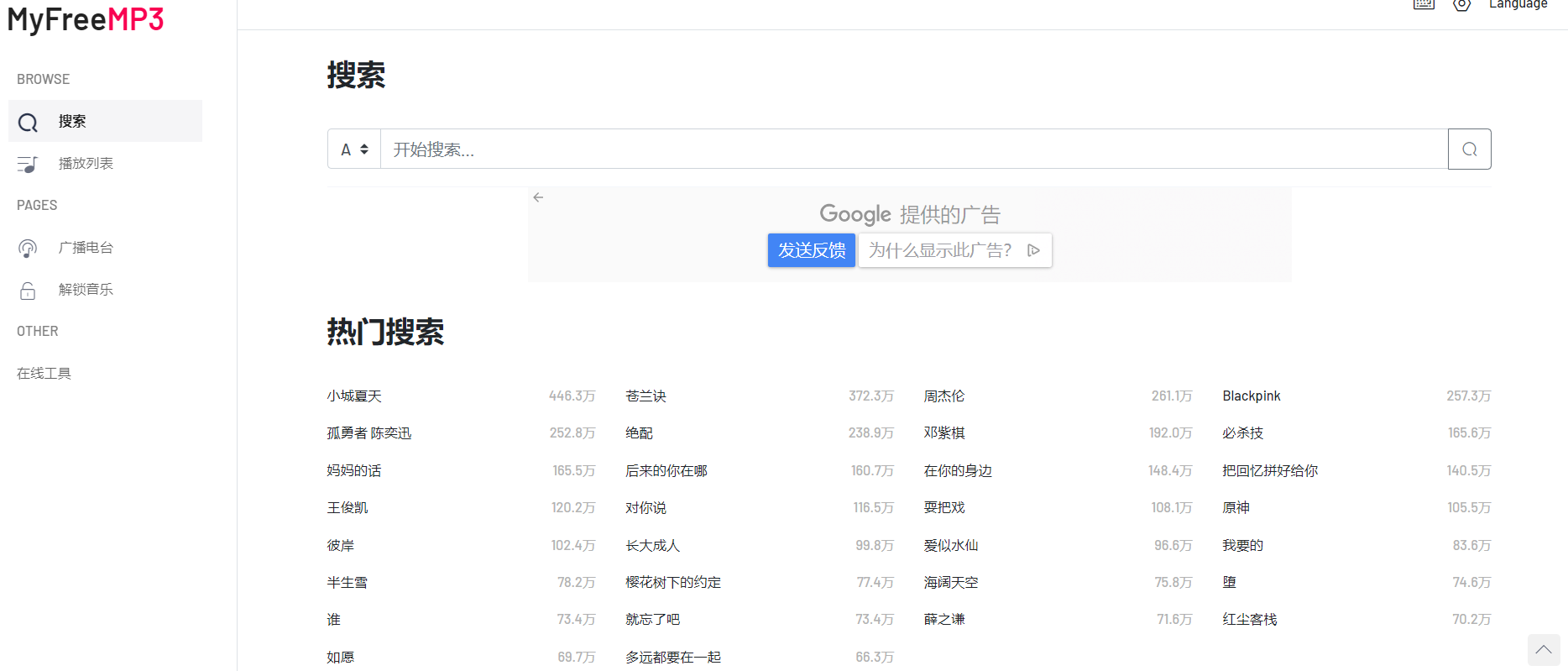
Task: Choose hot search 孤勇者 陈奕迅
Action: 369,433
